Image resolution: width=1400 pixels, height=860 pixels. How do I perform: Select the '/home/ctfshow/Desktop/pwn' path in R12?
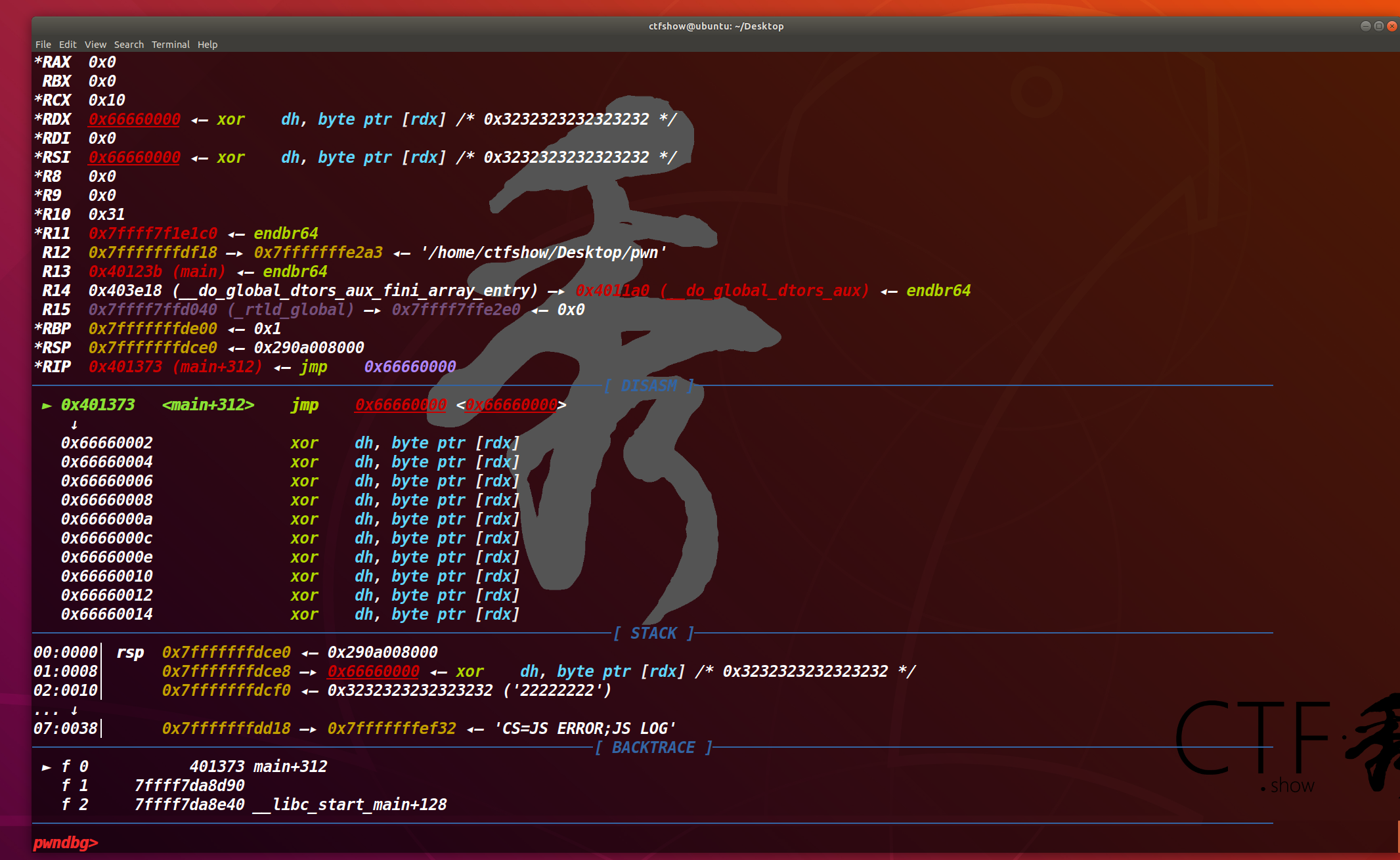coord(545,252)
